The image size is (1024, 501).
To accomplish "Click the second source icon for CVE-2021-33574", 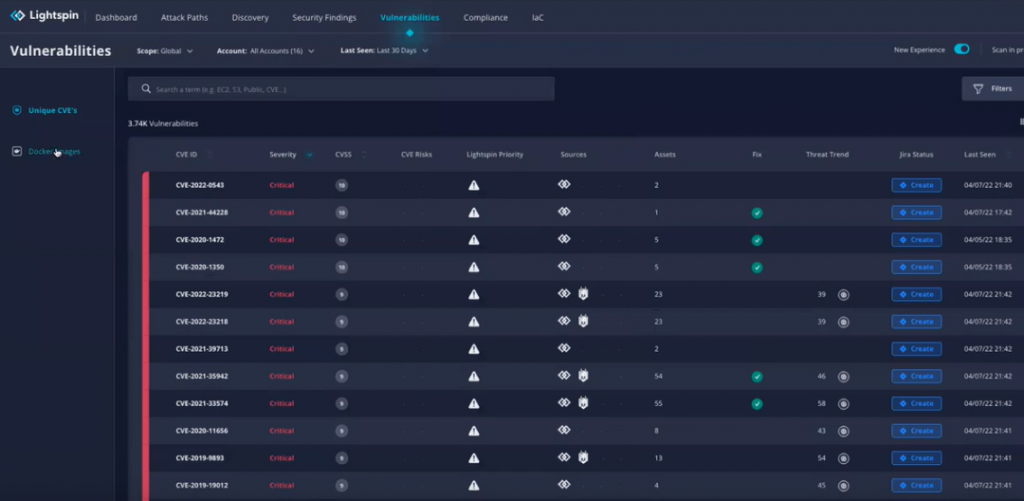I will click(583, 403).
